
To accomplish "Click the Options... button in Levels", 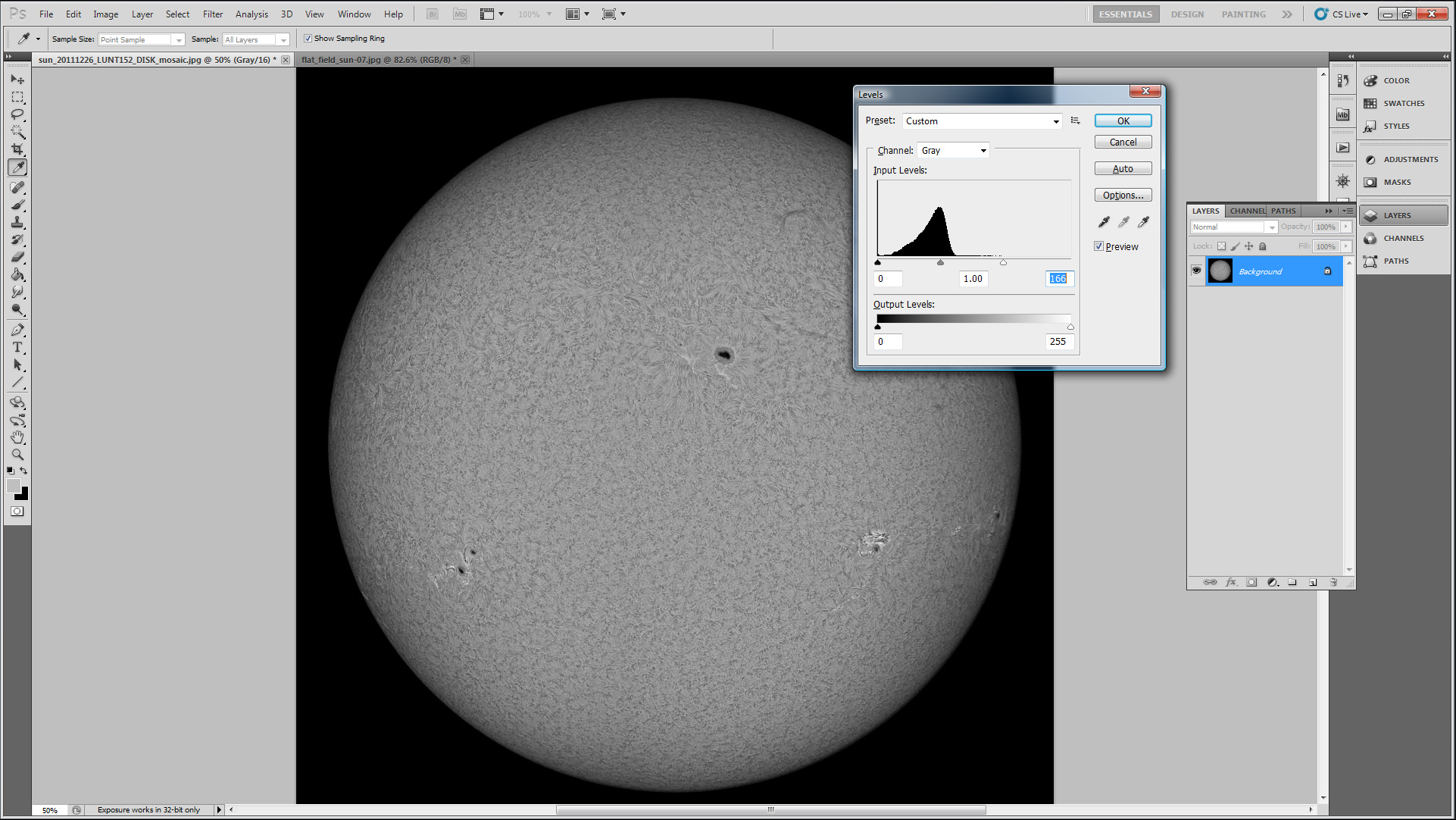I will (1123, 196).
